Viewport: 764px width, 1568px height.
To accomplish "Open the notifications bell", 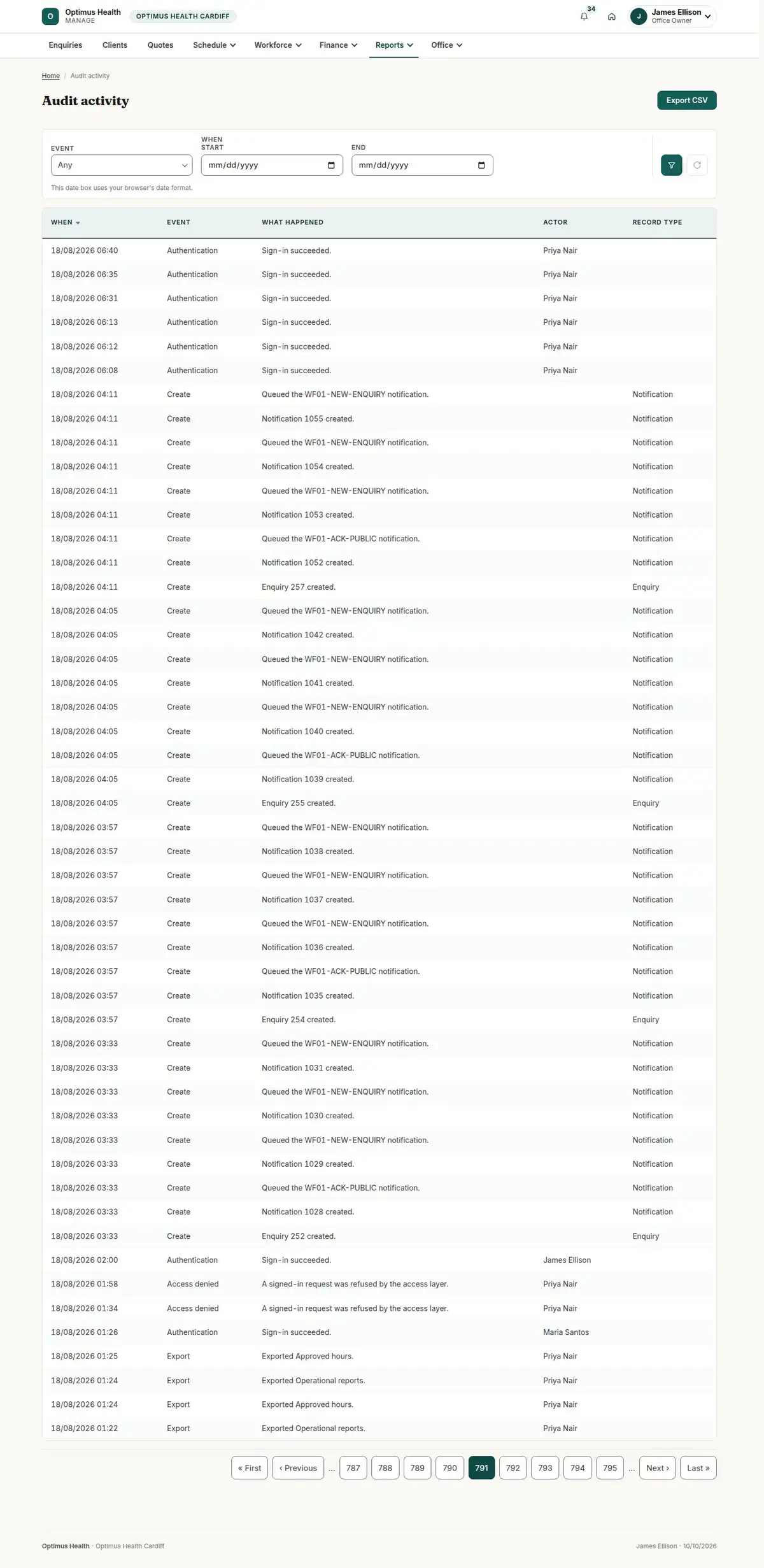I will (x=584, y=17).
